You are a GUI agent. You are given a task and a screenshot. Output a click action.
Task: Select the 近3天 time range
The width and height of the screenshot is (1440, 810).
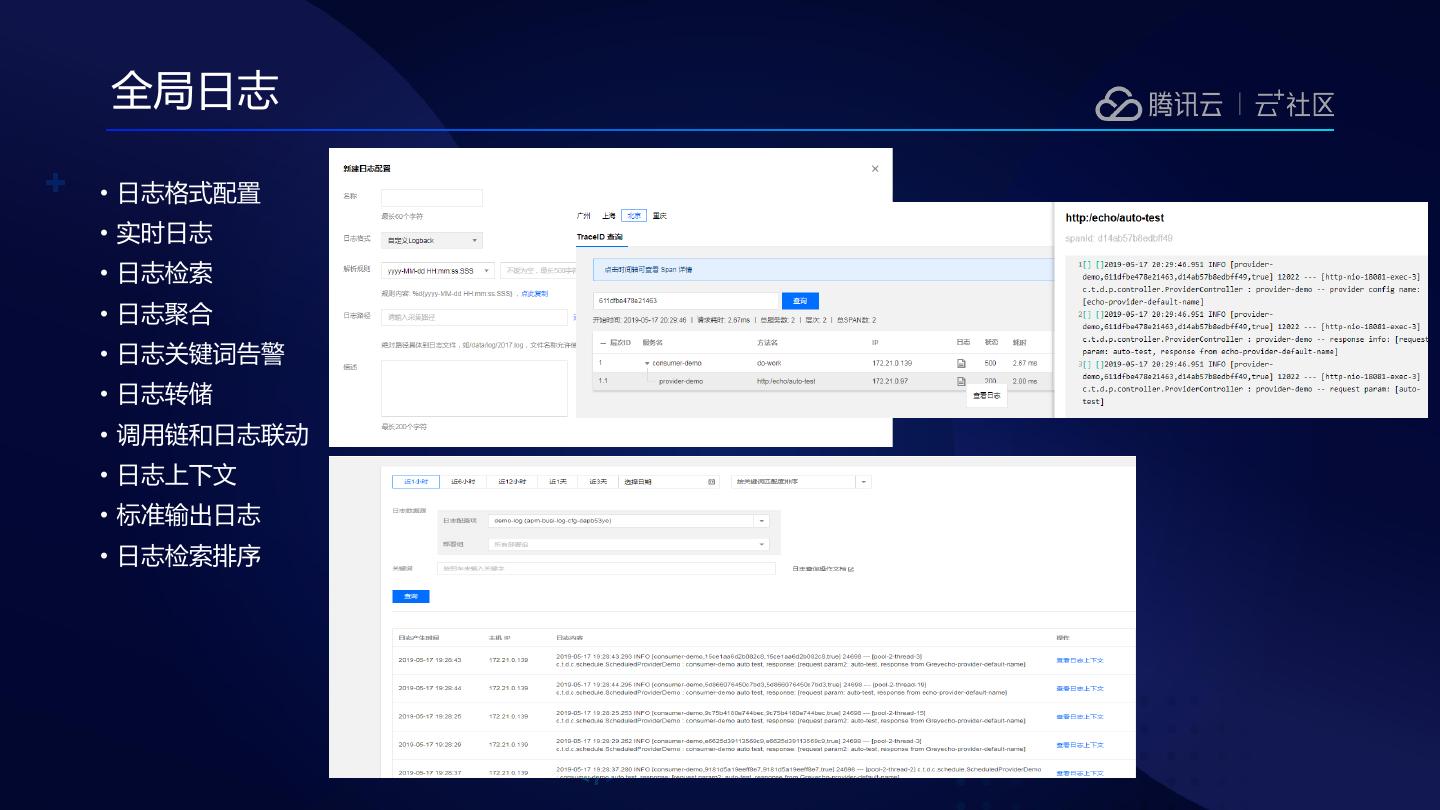[597, 482]
